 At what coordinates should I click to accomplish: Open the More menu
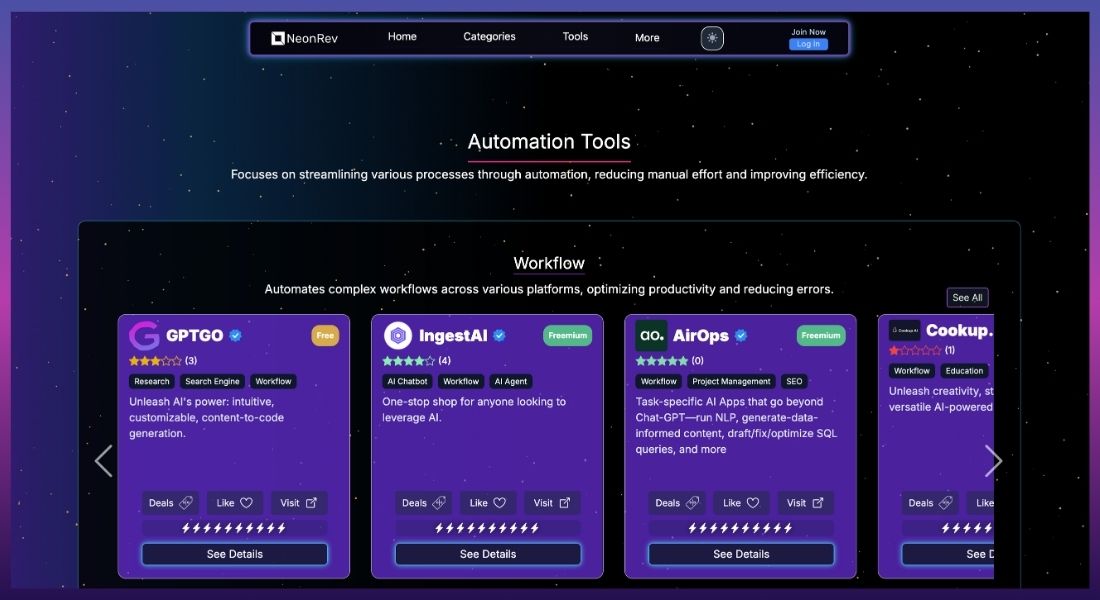click(x=647, y=38)
